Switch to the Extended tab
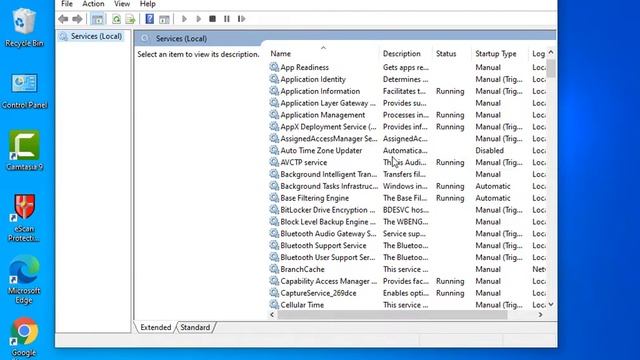Screen dimensions: 640x360 coord(156,327)
